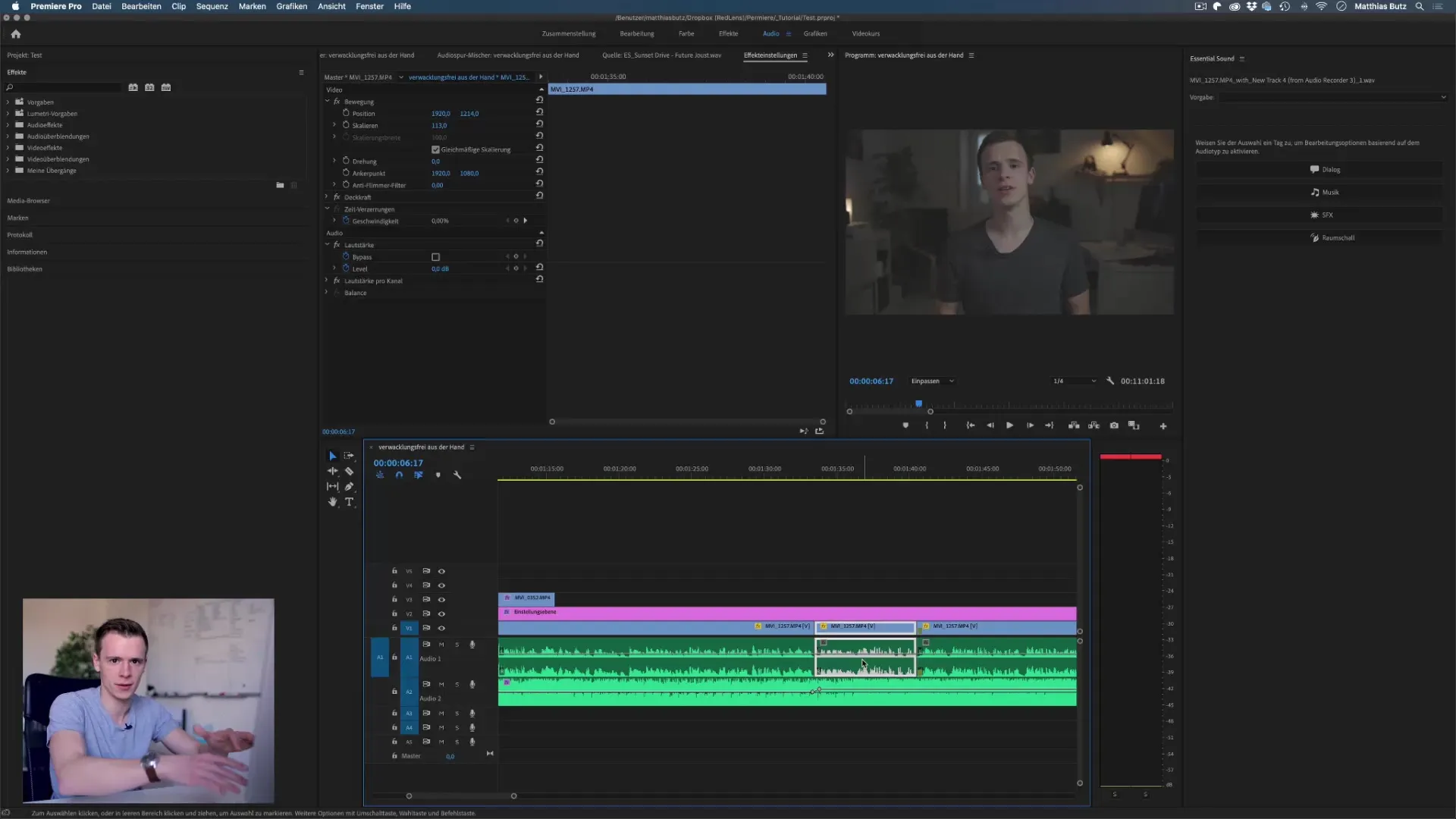Enable the Bypass checkbox under Lautstärke
This screenshot has width=1456, height=819.
[435, 257]
